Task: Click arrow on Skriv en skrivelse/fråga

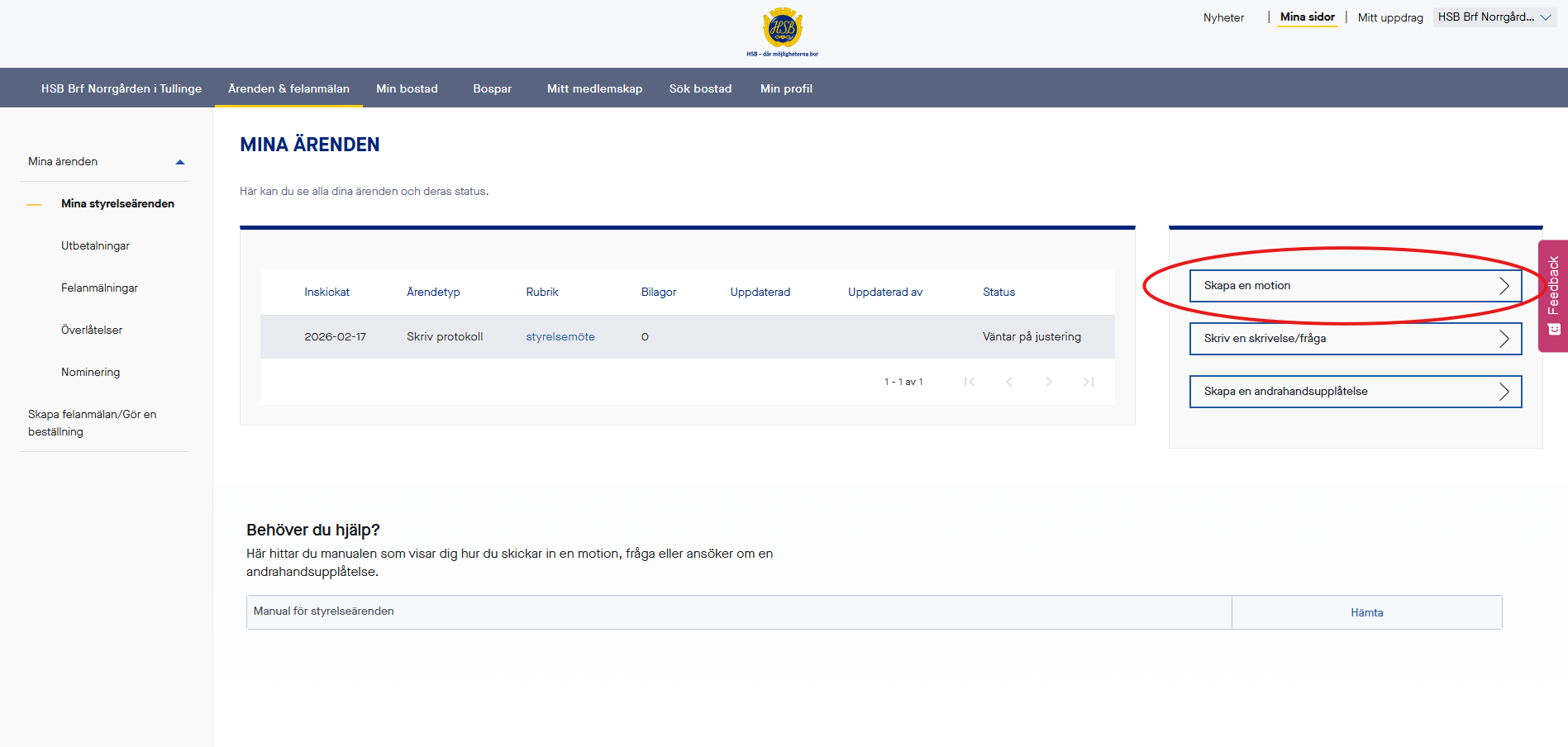Action: [x=1504, y=339]
